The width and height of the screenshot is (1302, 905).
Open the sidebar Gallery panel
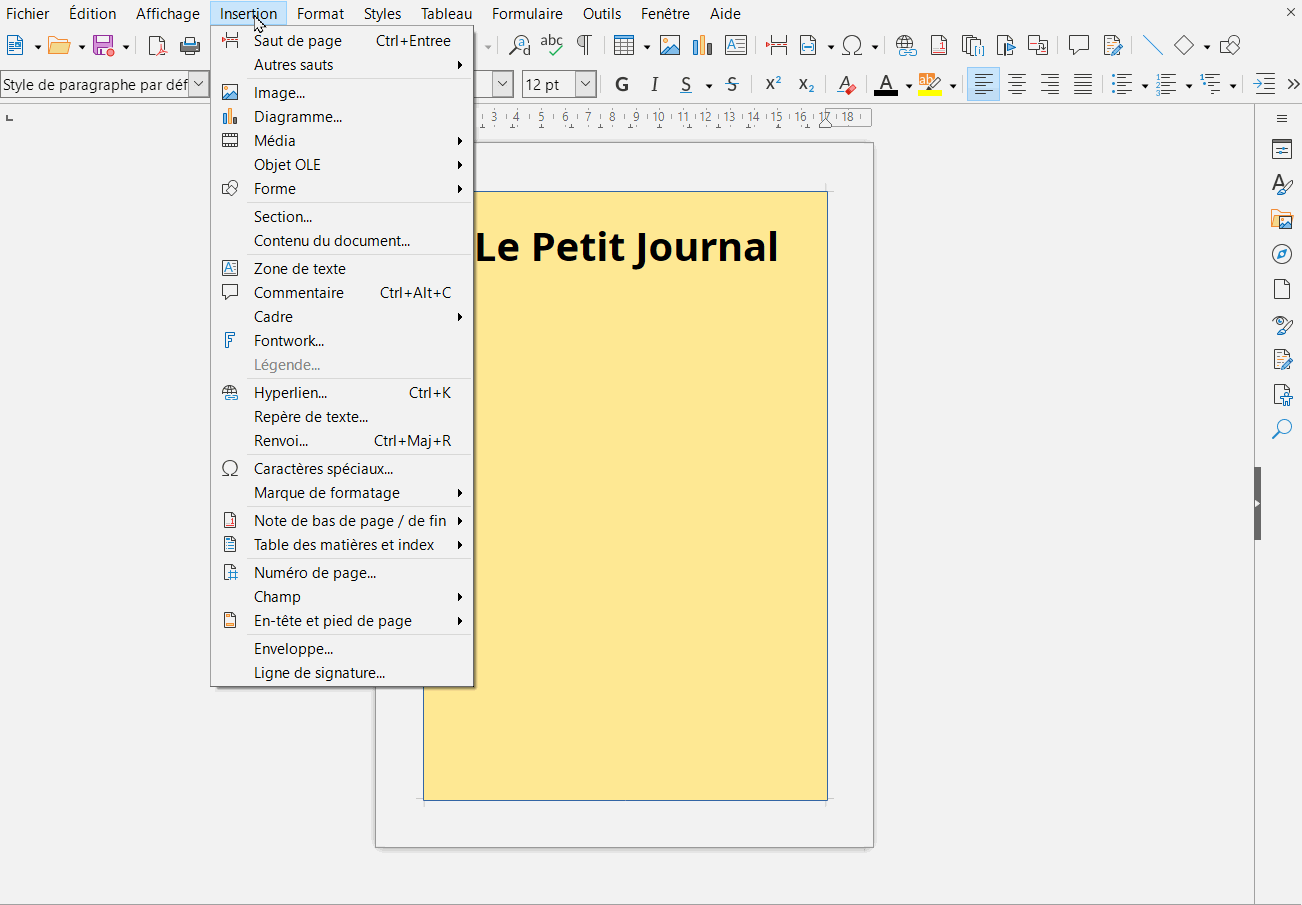(1282, 219)
